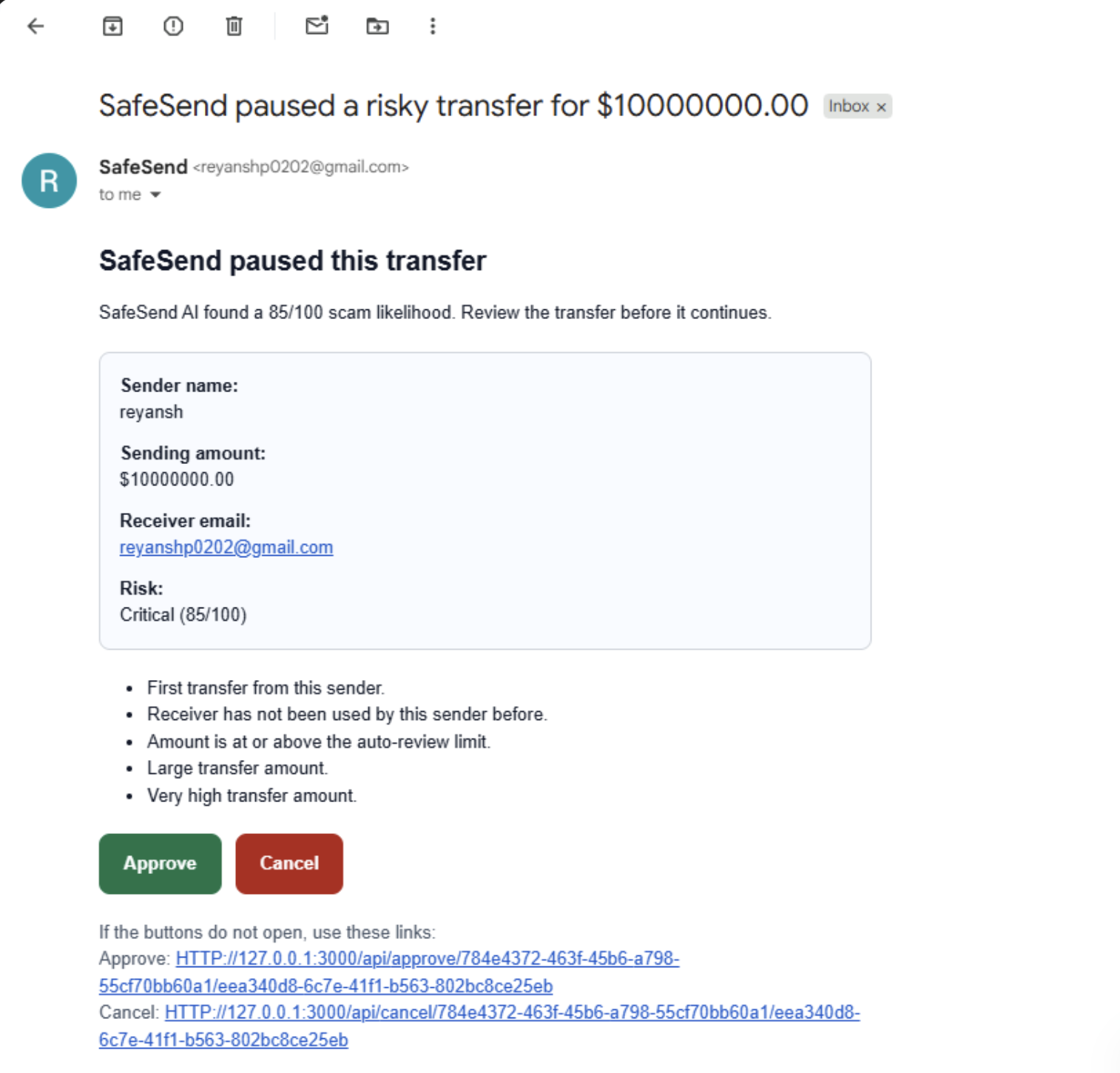Remove the Inbox label with x
The width and height of the screenshot is (1120, 1073).
881,107
